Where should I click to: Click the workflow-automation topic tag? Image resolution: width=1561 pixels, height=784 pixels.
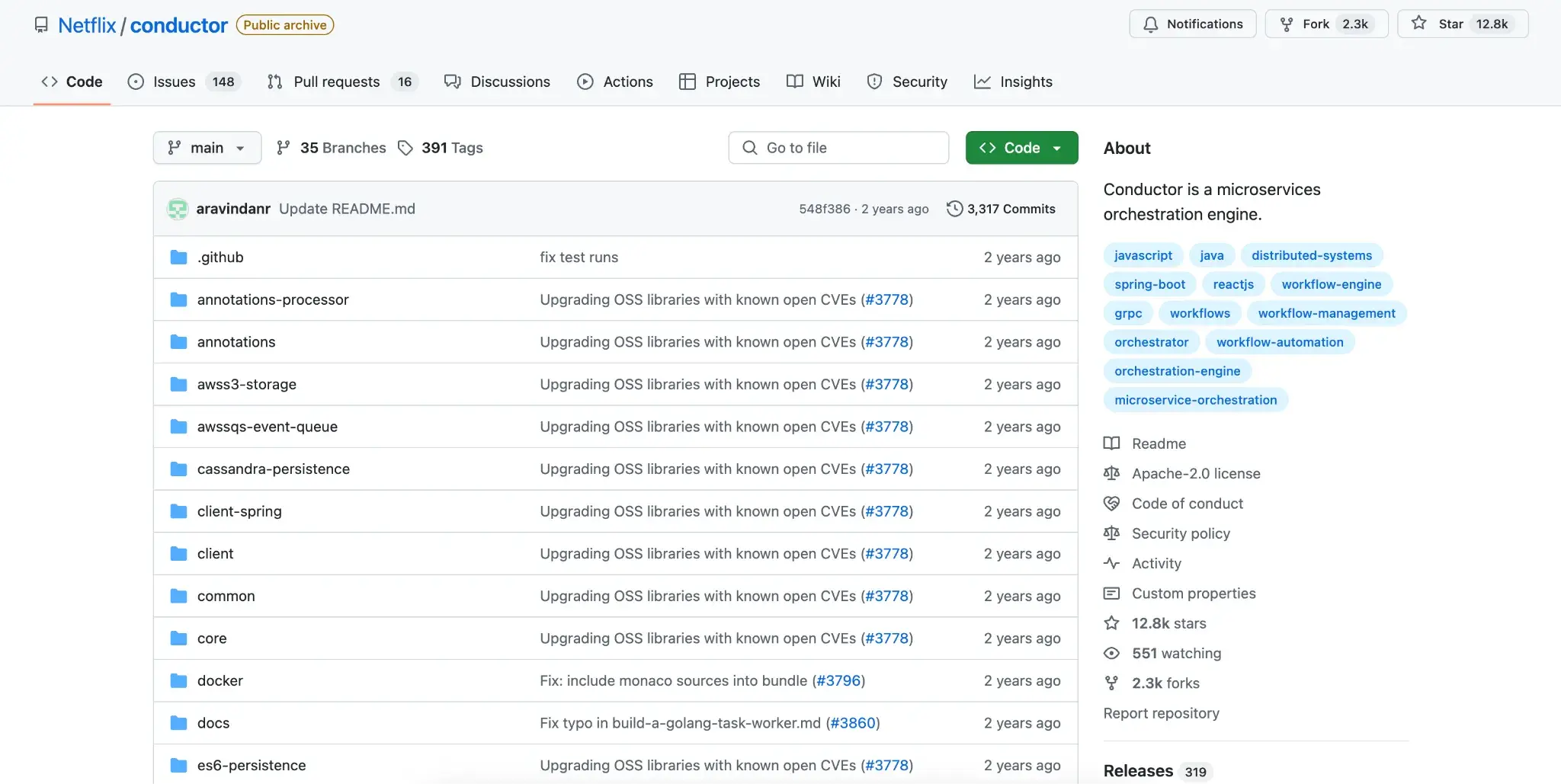click(x=1280, y=342)
